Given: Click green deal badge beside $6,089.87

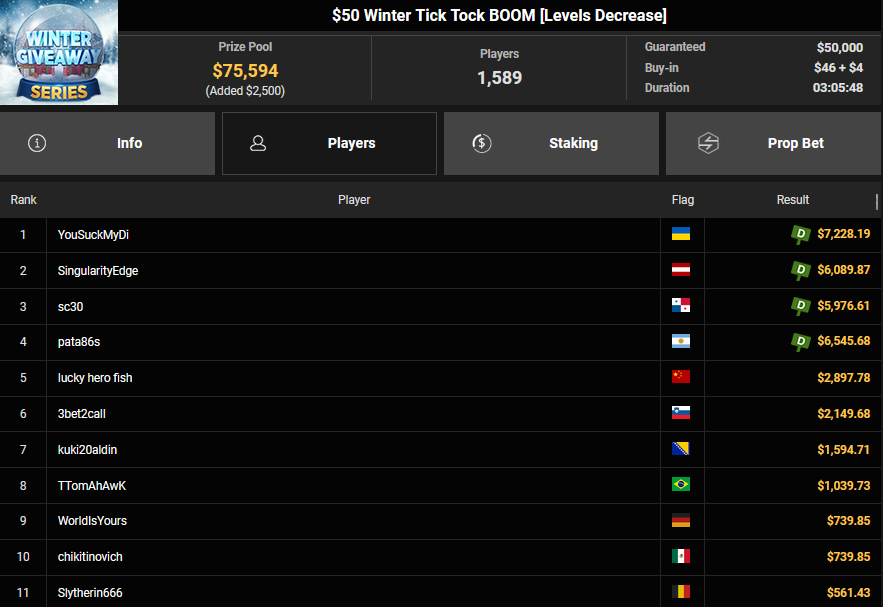Looking at the screenshot, I should click(801, 270).
